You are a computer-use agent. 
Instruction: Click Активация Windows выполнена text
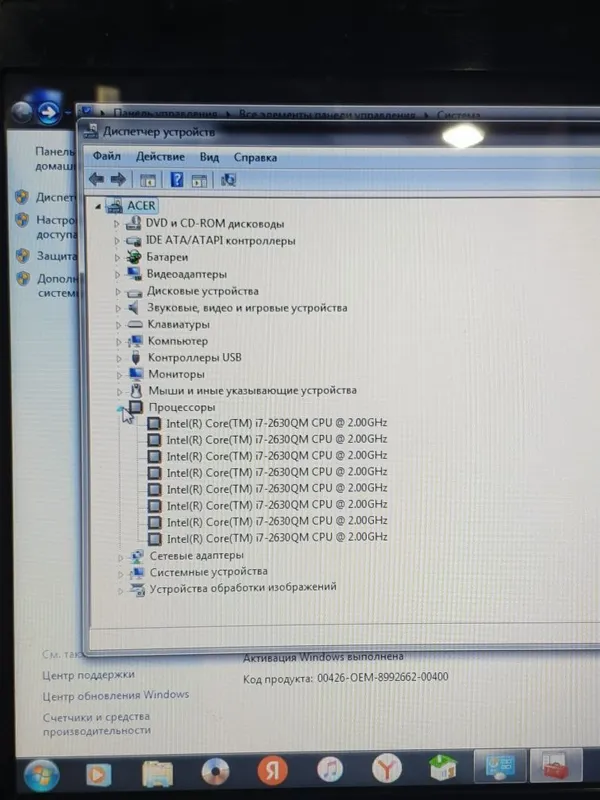(323, 657)
